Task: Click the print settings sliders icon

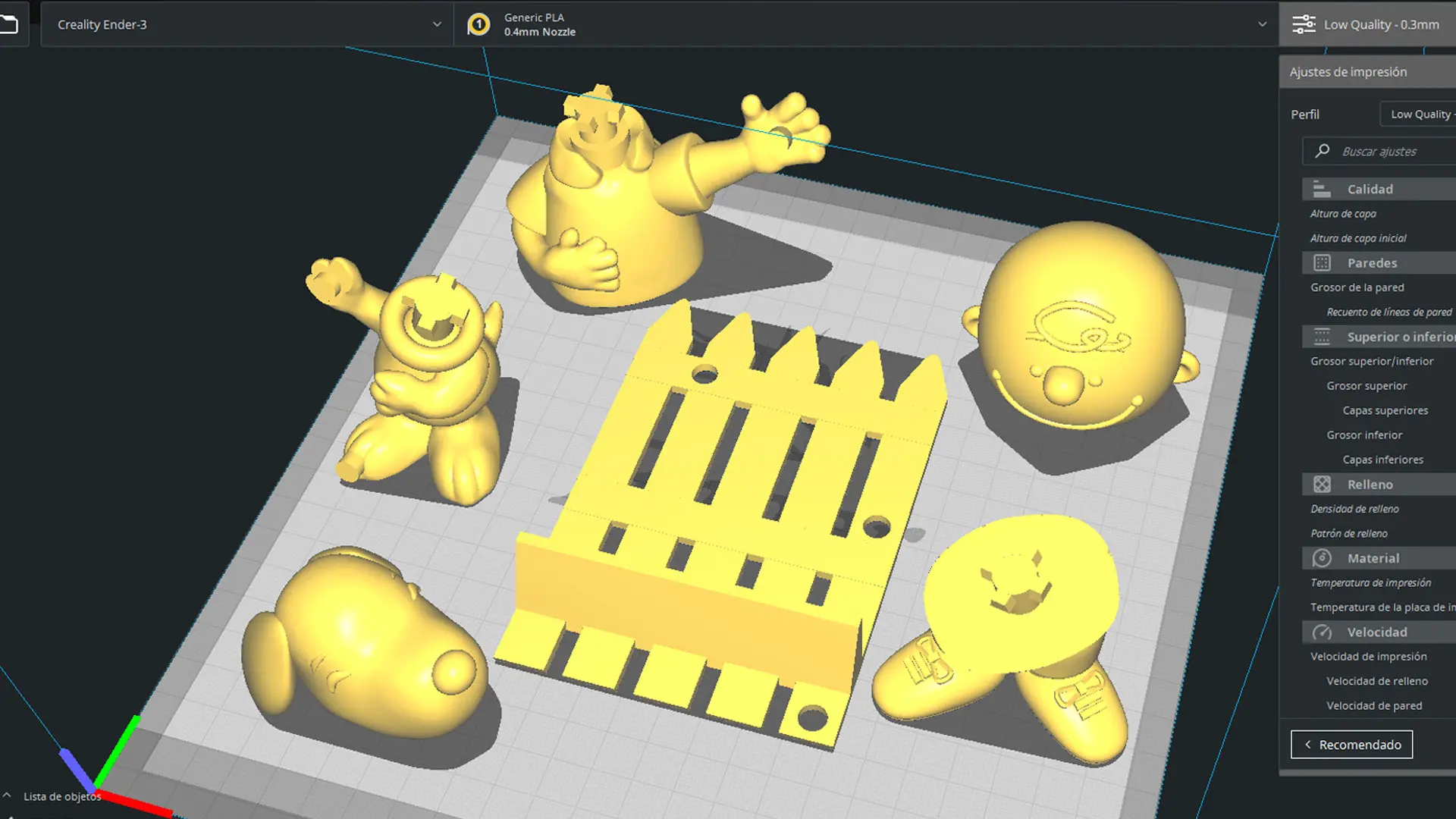Action: 1304,24
